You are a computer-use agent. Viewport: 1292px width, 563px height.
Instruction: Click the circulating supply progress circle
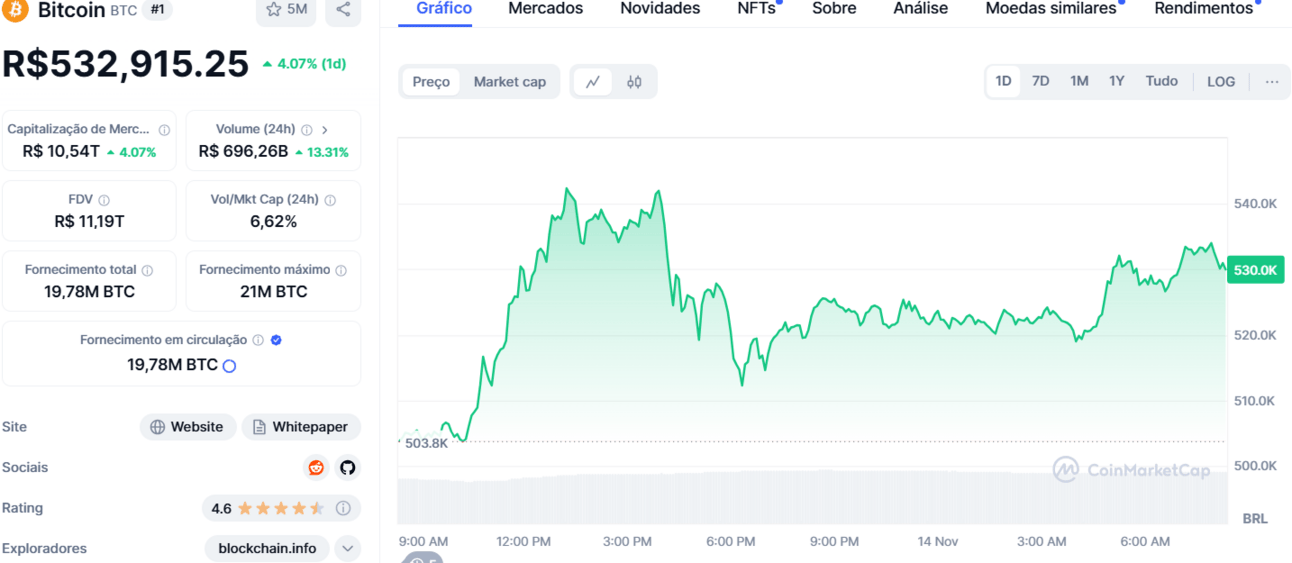coord(229,366)
